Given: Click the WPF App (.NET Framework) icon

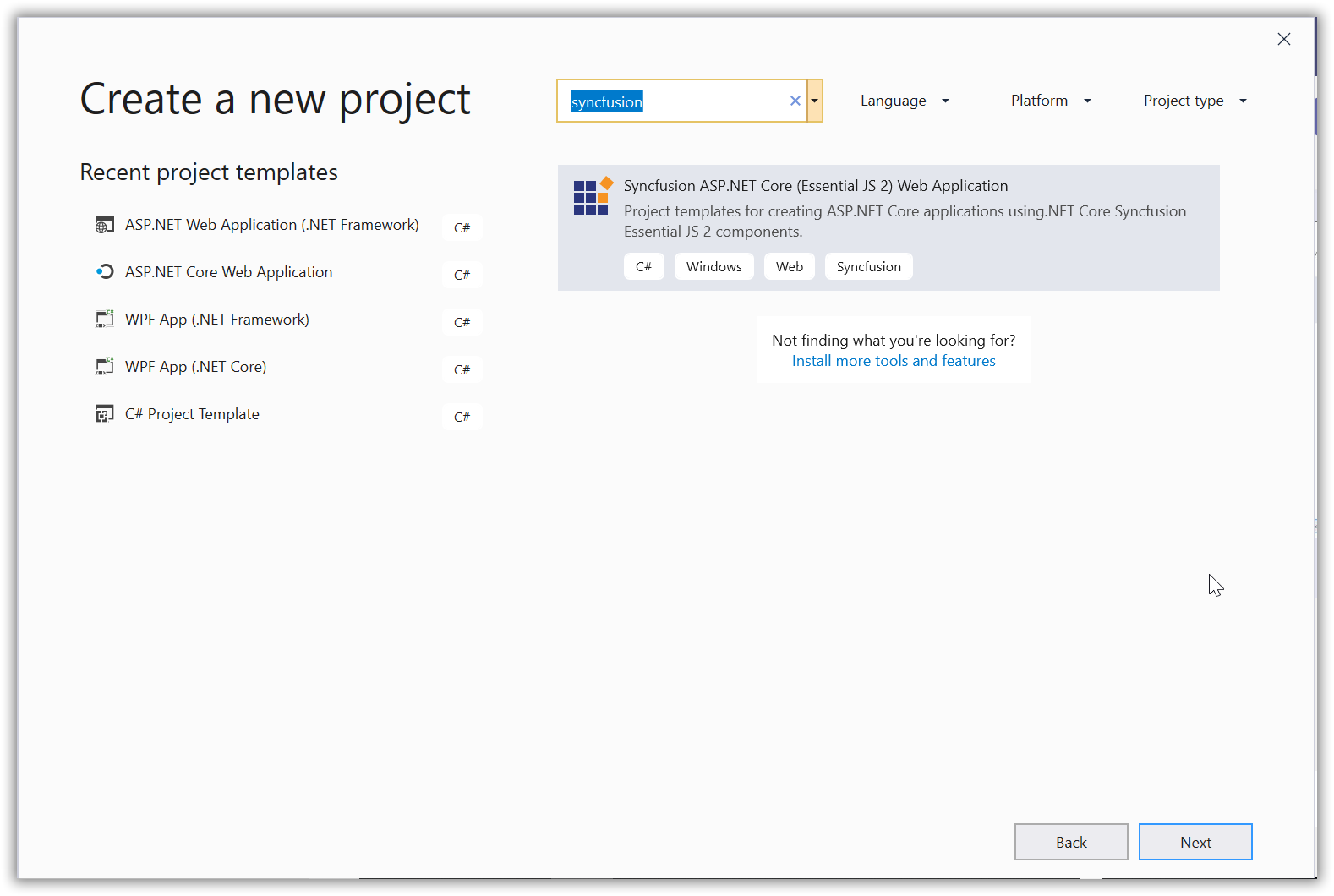Looking at the screenshot, I should [104, 320].
